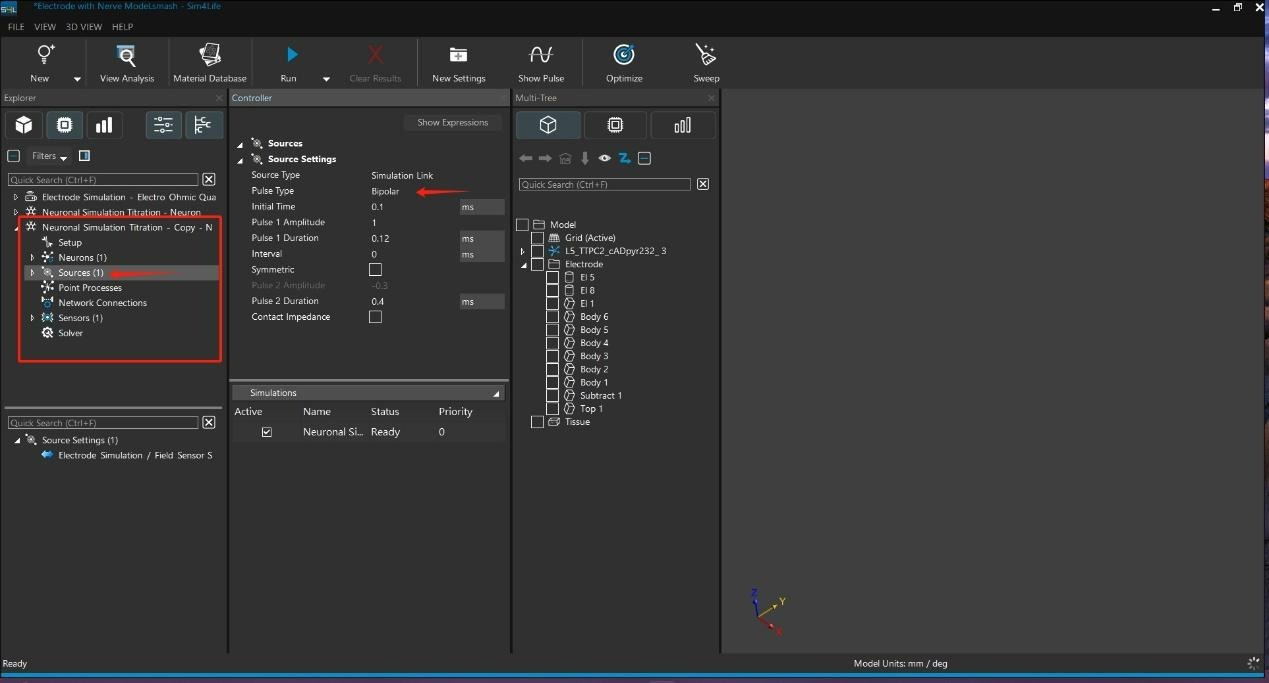
Task: Click the Multi-Tree Quick Search field
Action: pyautogui.click(x=604, y=185)
